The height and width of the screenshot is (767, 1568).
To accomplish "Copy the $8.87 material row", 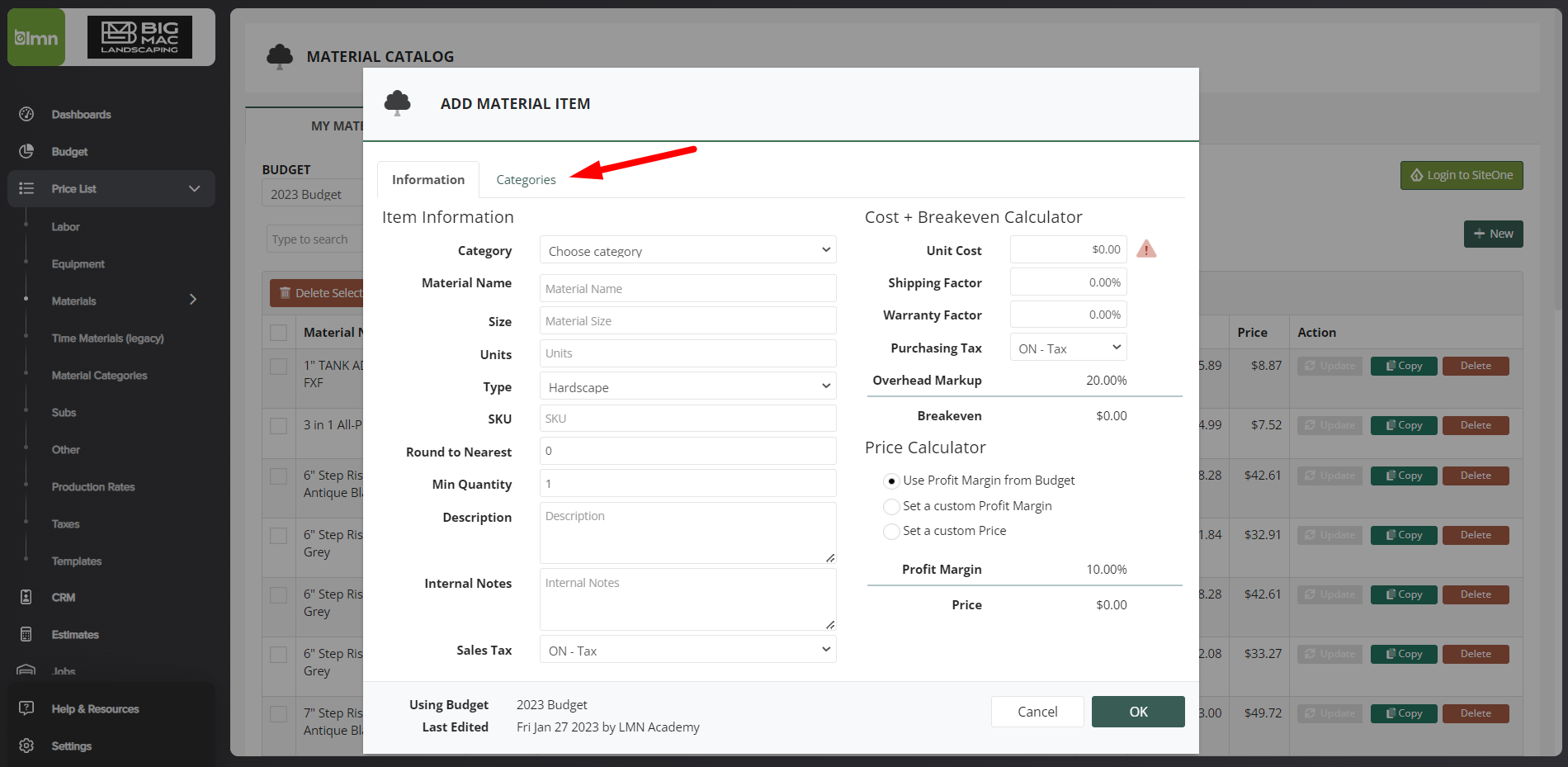I will tap(1404, 366).
